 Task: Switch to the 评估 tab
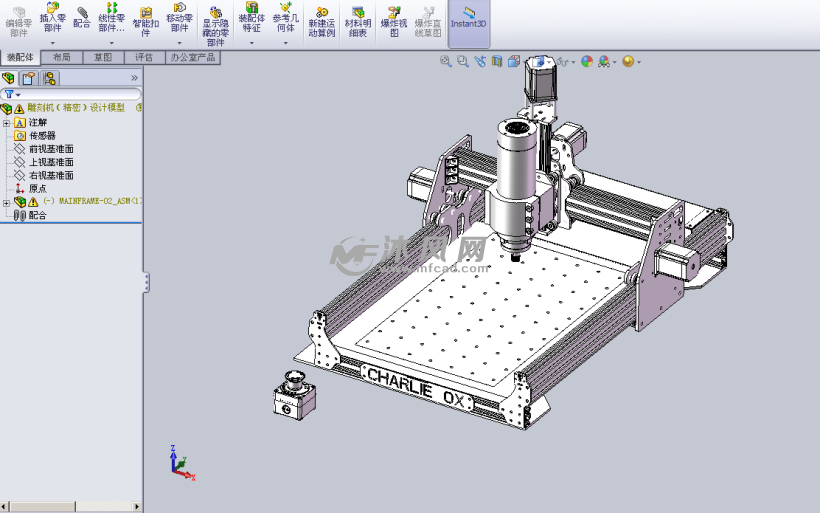coord(144,58)
